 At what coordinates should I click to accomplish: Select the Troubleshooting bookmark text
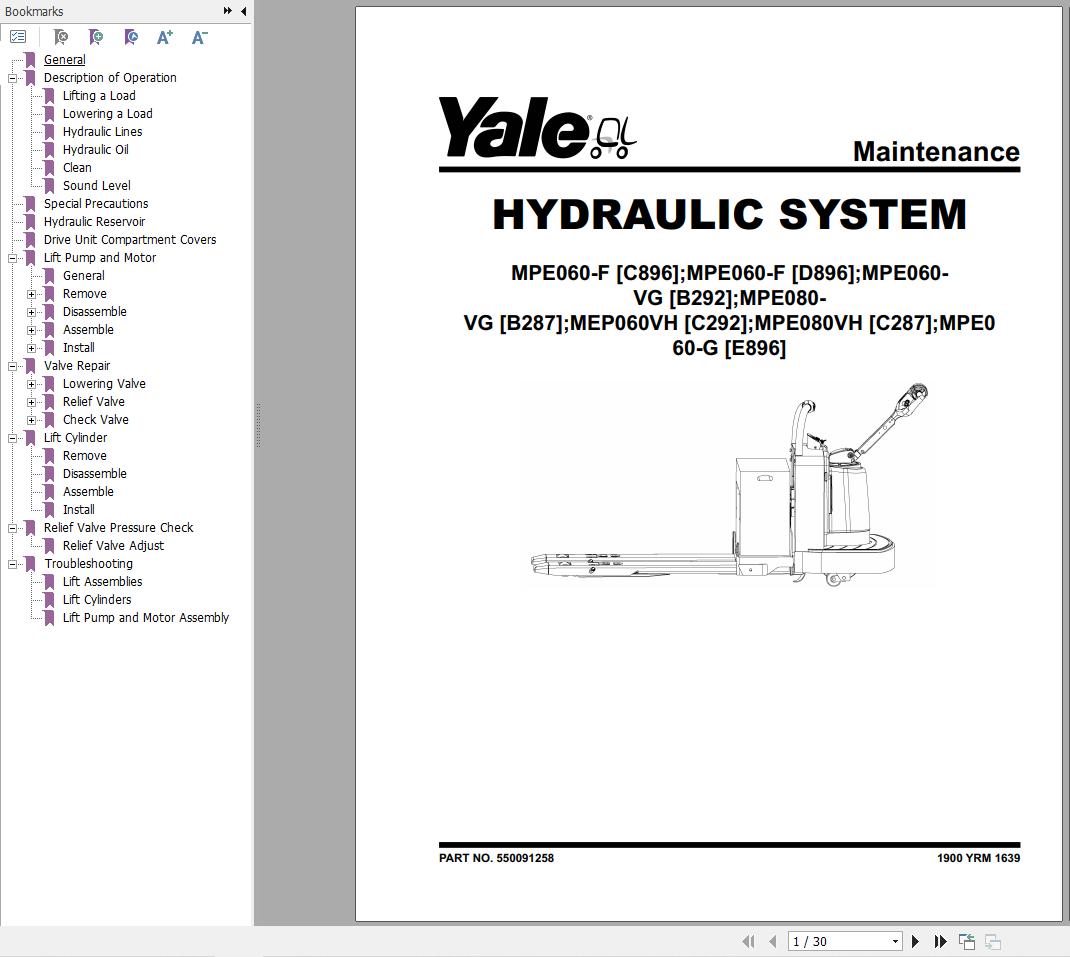(89, 563)
